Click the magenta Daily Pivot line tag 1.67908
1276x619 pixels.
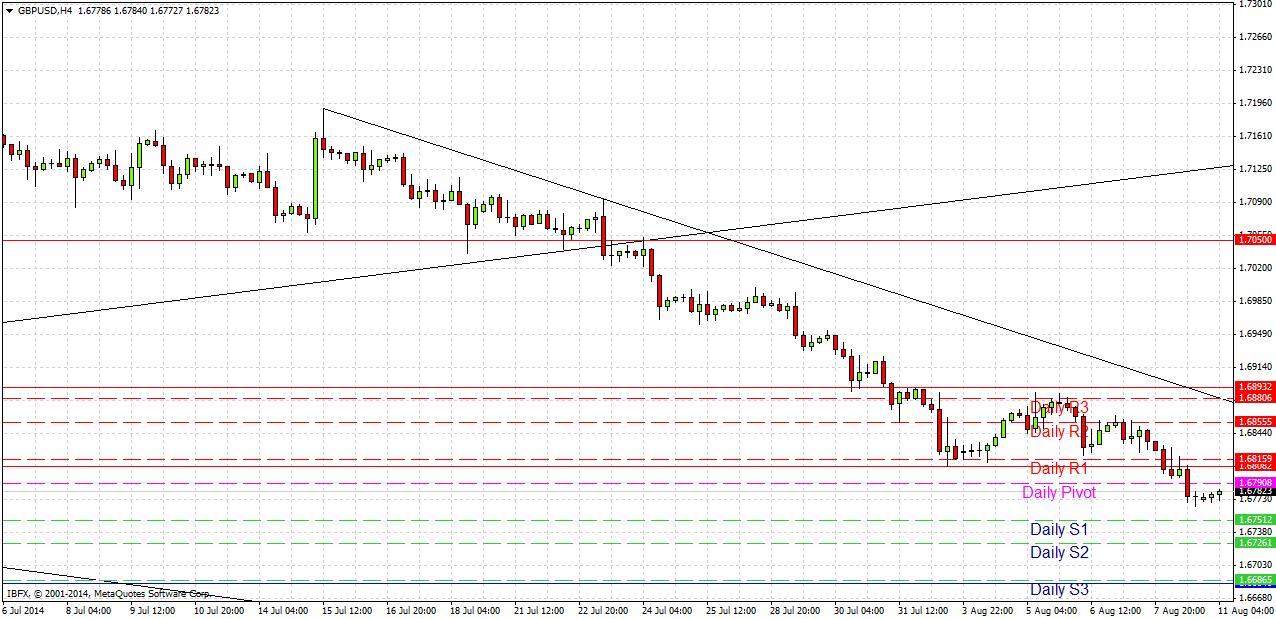click(x=1252, y=481)
